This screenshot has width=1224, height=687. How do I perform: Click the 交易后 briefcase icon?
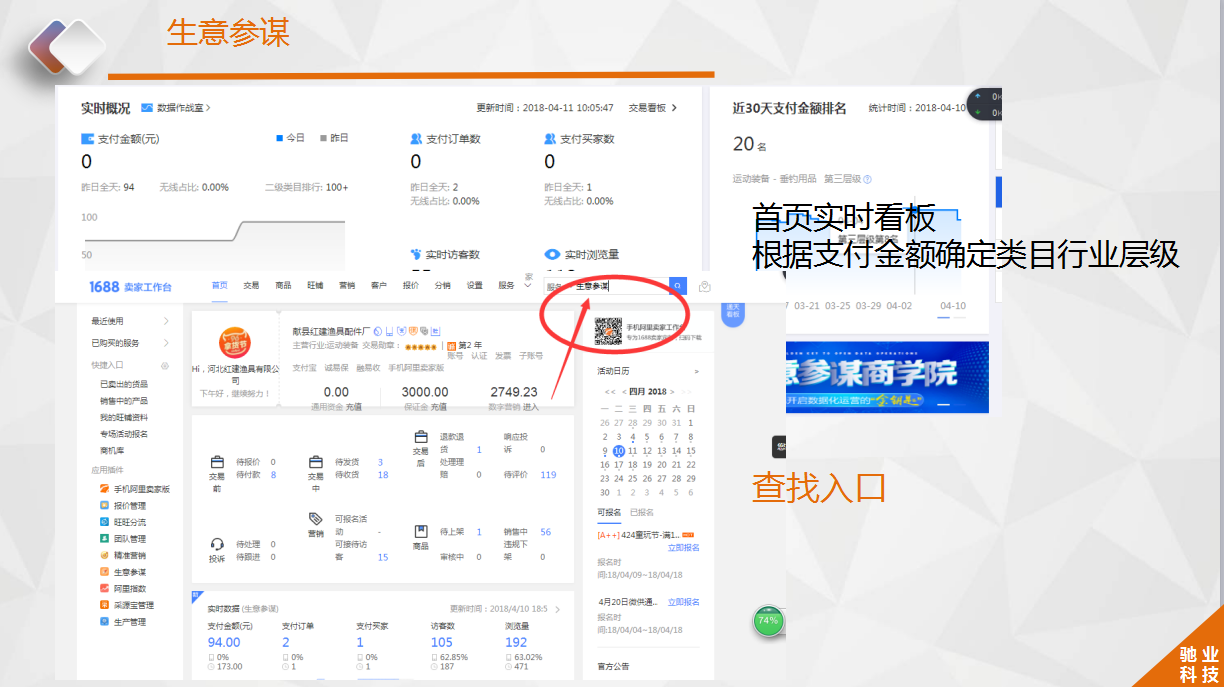pyautogui.click(x=421, y=438)
